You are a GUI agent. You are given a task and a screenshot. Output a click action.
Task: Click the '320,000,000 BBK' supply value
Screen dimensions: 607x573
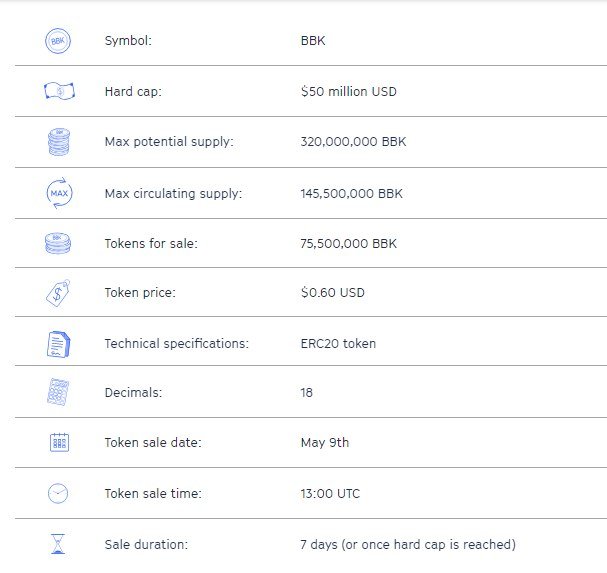click(x=353, y=141)
